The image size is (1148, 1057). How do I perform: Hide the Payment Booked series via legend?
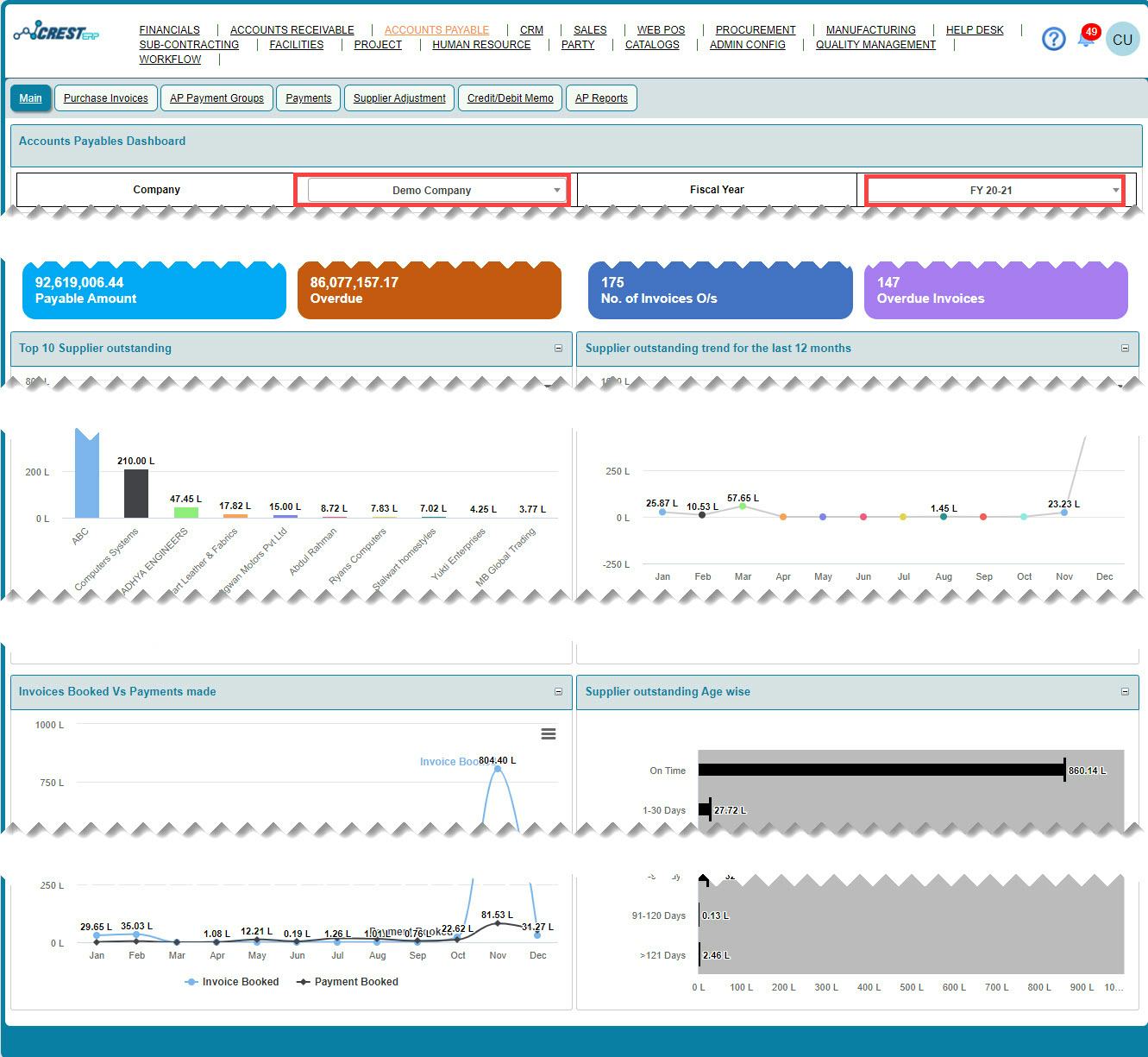click(347, 981)
